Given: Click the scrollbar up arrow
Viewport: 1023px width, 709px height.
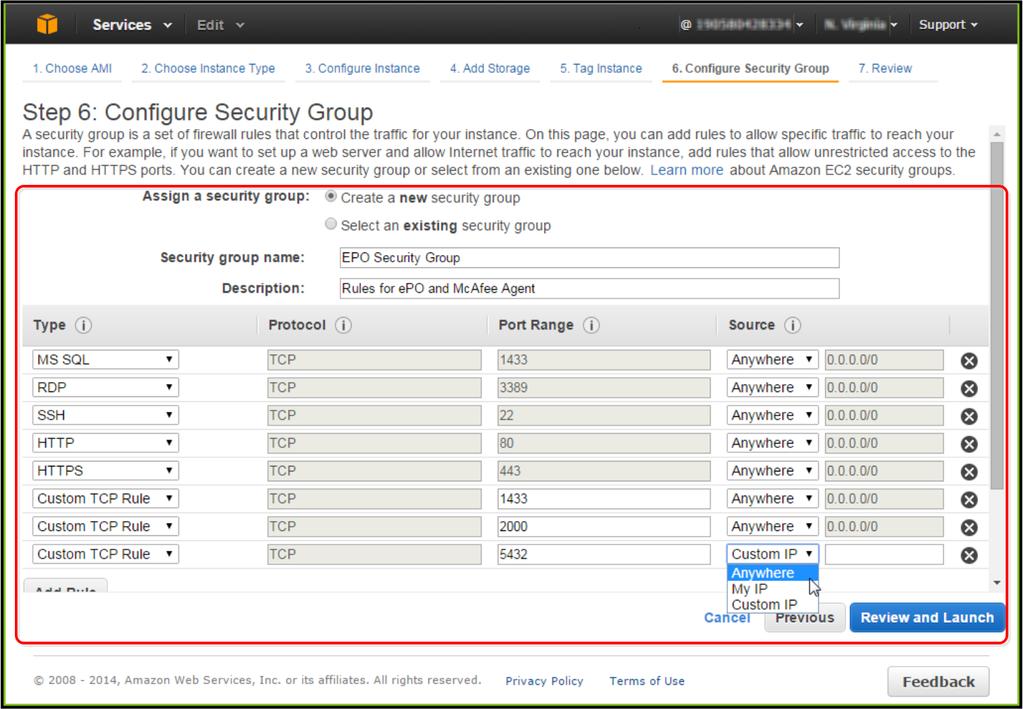Looking at the screenshot, I should [x=996, y=134].
